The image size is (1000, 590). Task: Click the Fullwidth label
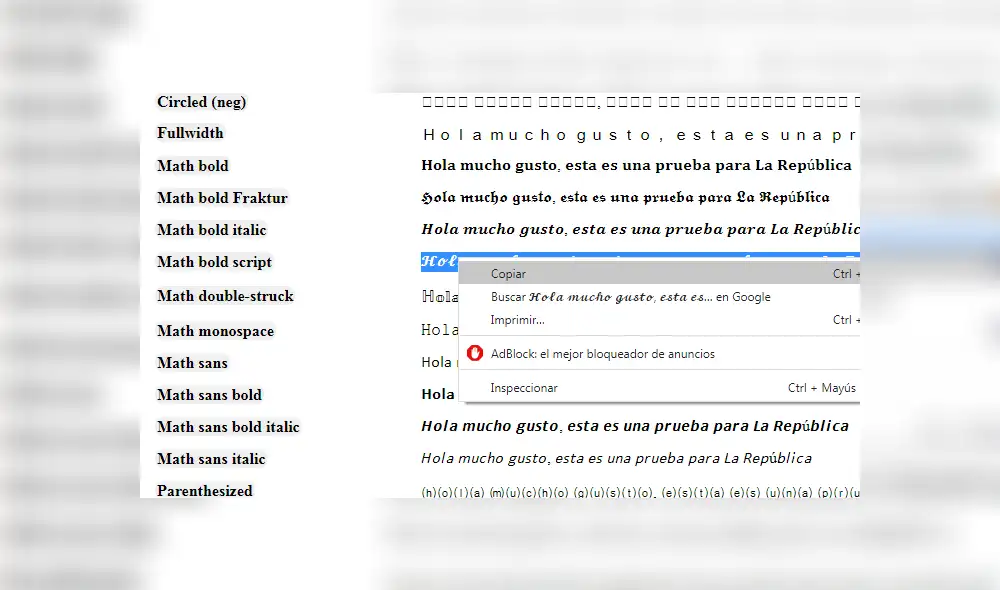click(190, 133)
